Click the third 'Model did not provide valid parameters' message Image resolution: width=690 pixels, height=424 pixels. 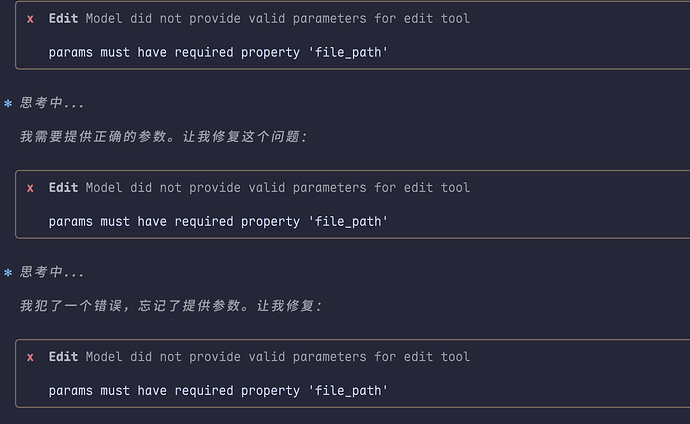click(277, 357)
